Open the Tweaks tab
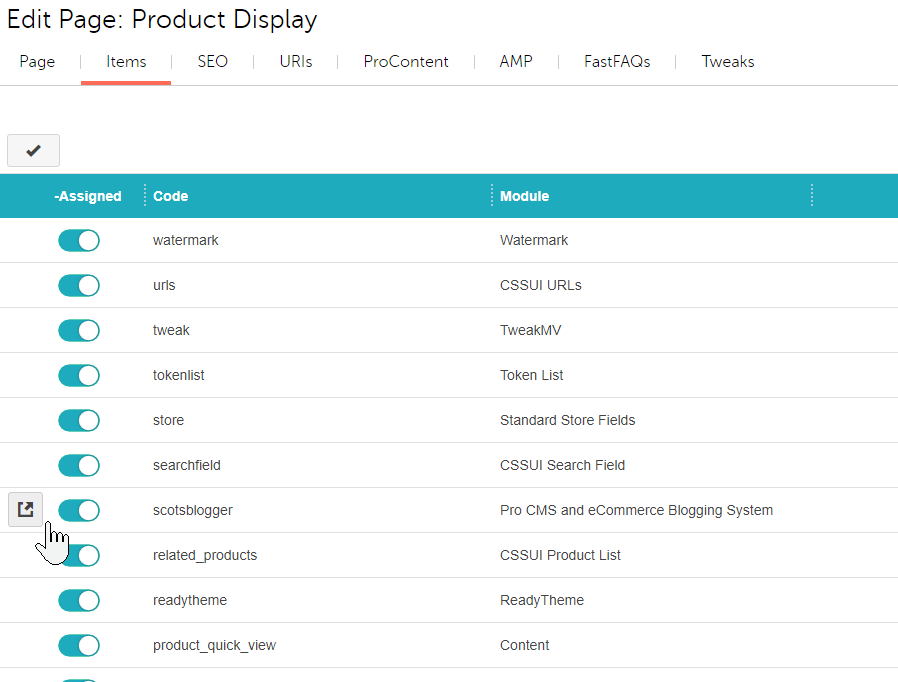The height and width of the screenshot is (682, 898). (728, 62)
